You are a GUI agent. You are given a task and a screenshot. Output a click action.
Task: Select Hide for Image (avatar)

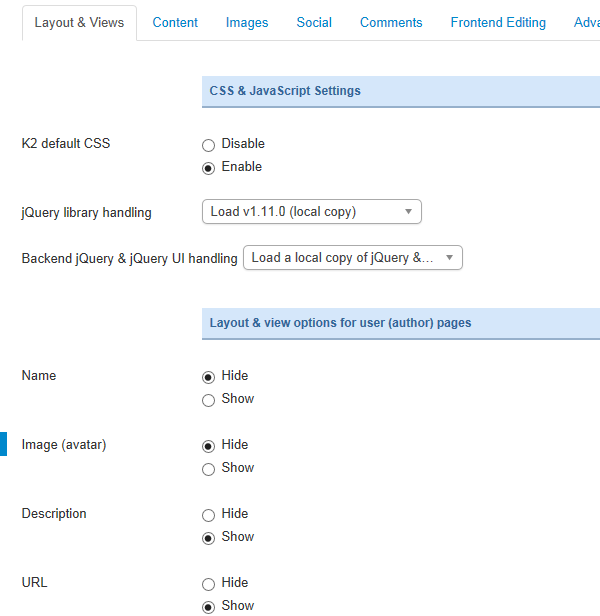208,446
